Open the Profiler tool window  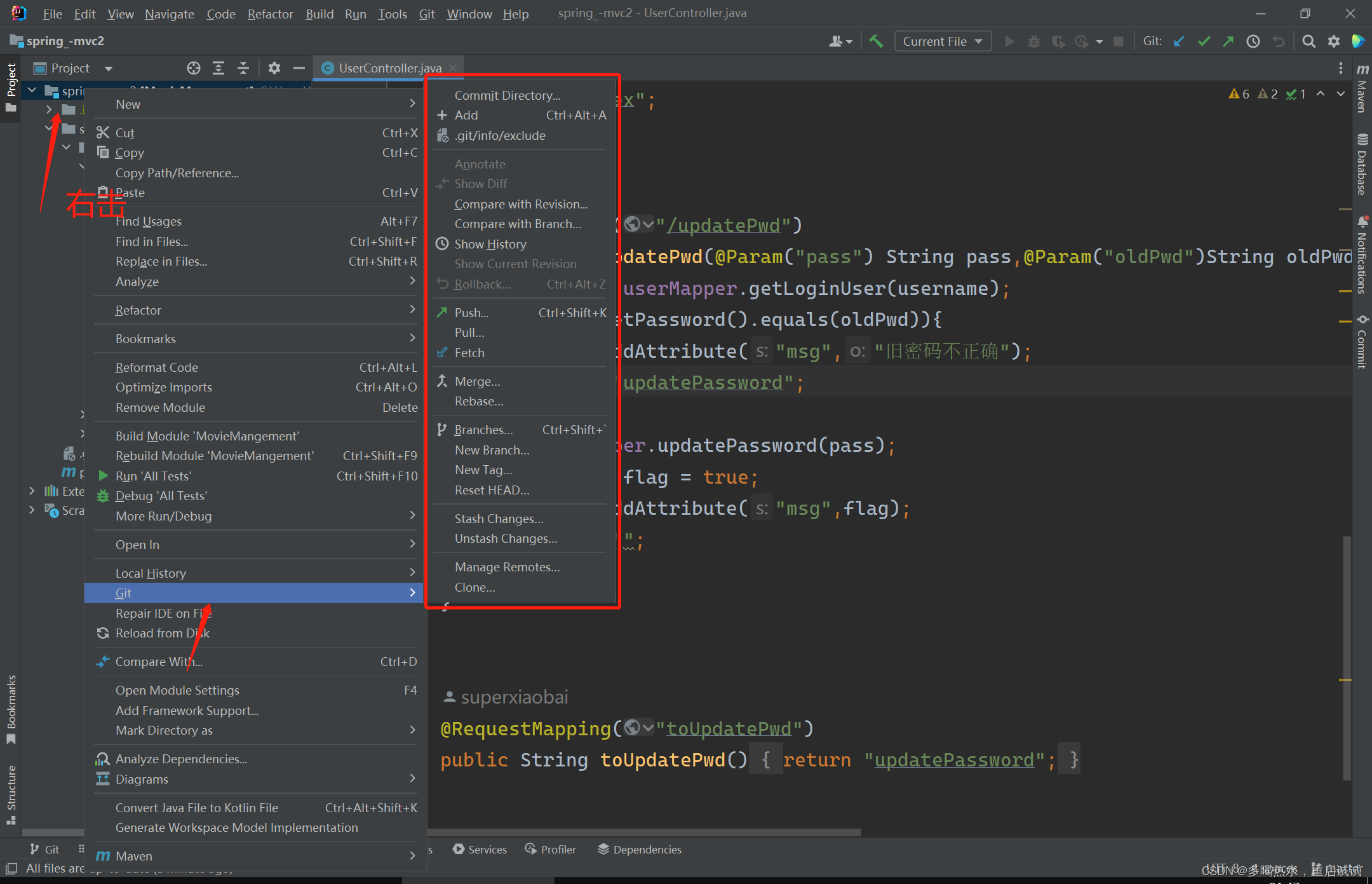point(551,849)
